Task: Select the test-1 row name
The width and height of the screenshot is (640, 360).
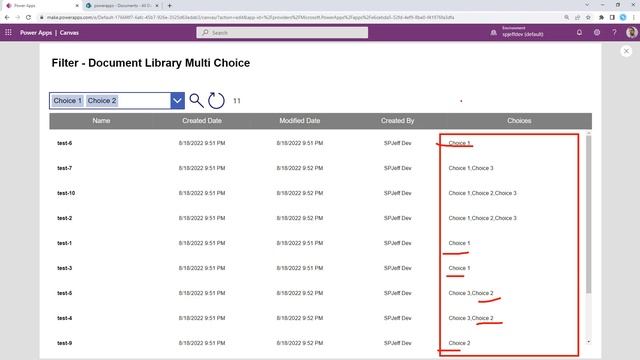Action: click(x=64, y=243)
